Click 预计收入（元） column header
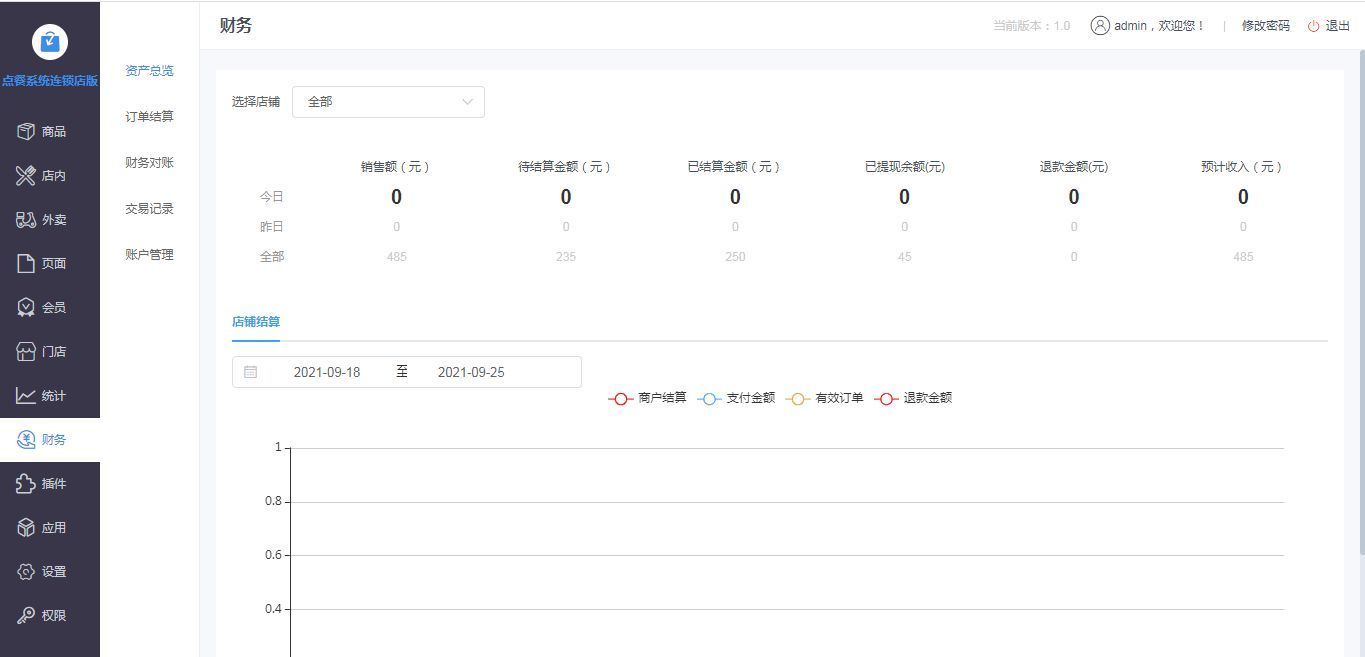Screen dimensions: 1365x657 pyautogui.click(x=1243, y=167)
